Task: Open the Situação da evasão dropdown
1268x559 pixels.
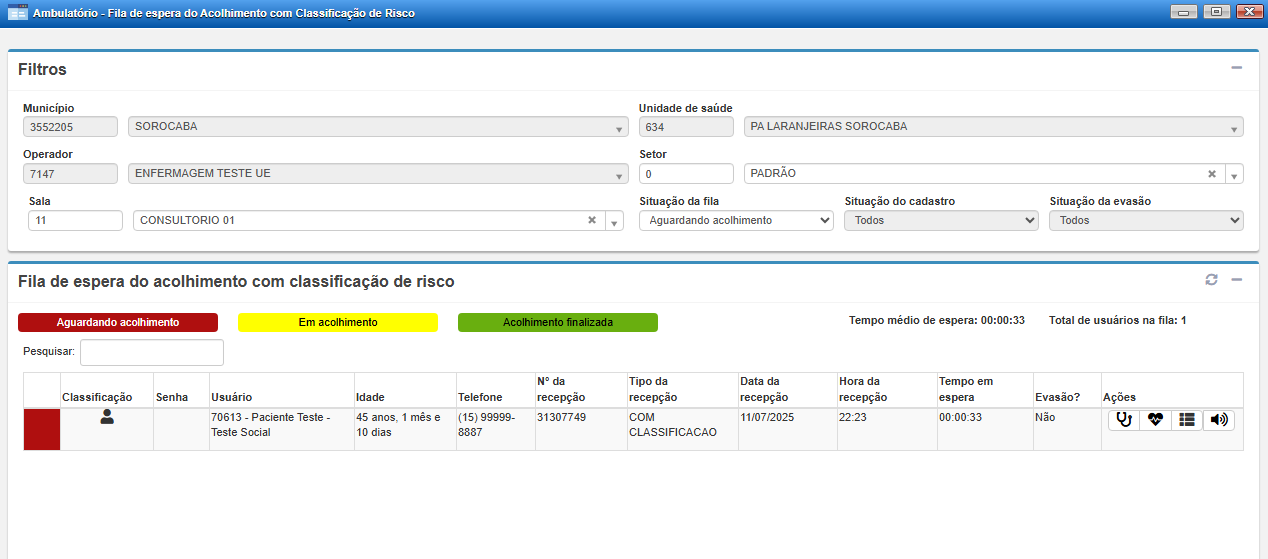Action: coord(1146,220)
